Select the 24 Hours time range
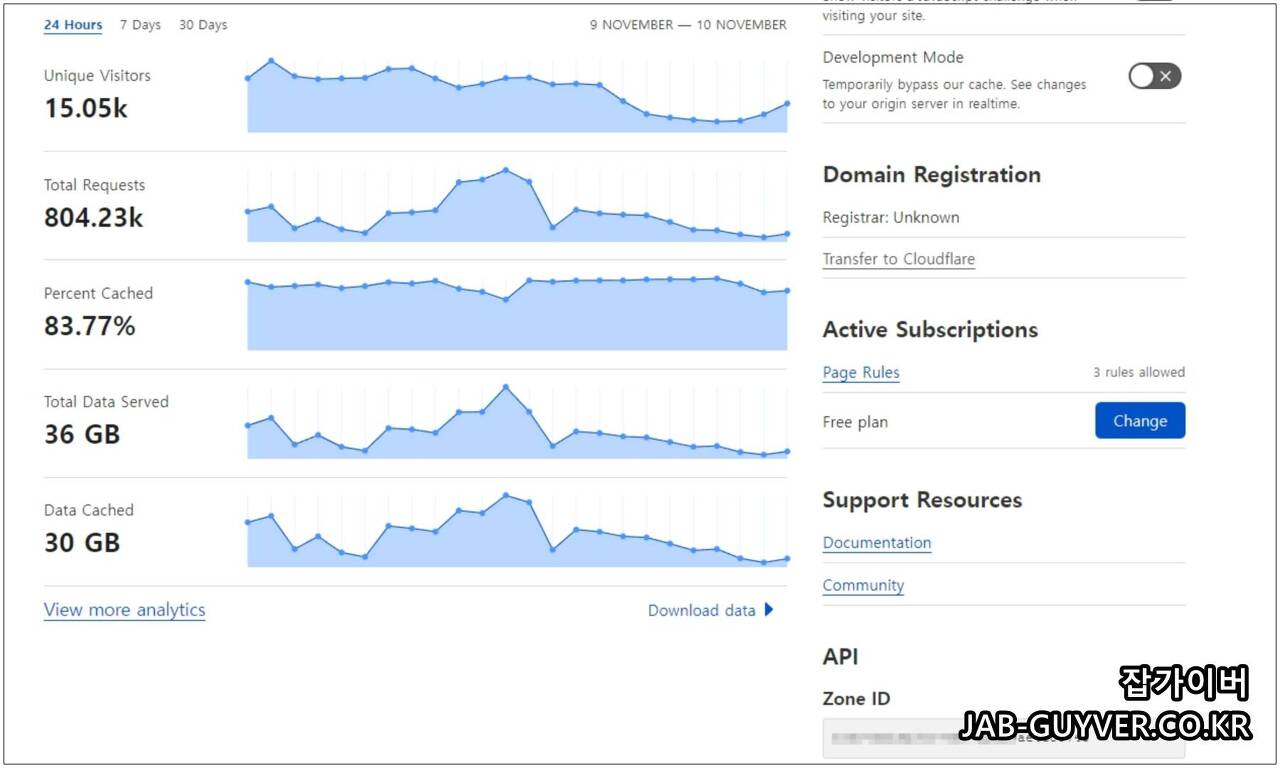Screen dimensions: 1280x768 72,24
